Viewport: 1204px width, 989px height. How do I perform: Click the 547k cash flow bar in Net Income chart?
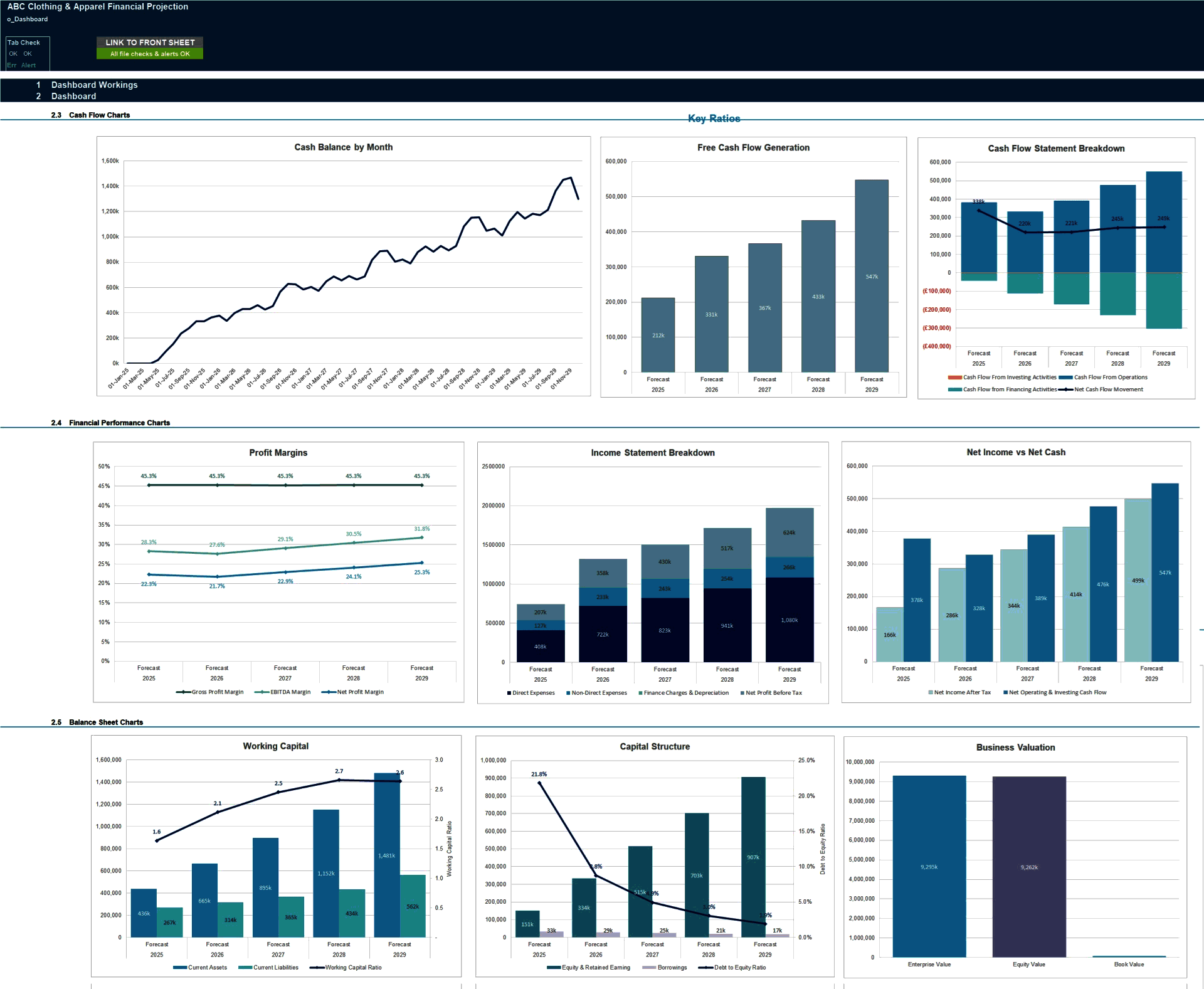click(x=1165, y=573)
